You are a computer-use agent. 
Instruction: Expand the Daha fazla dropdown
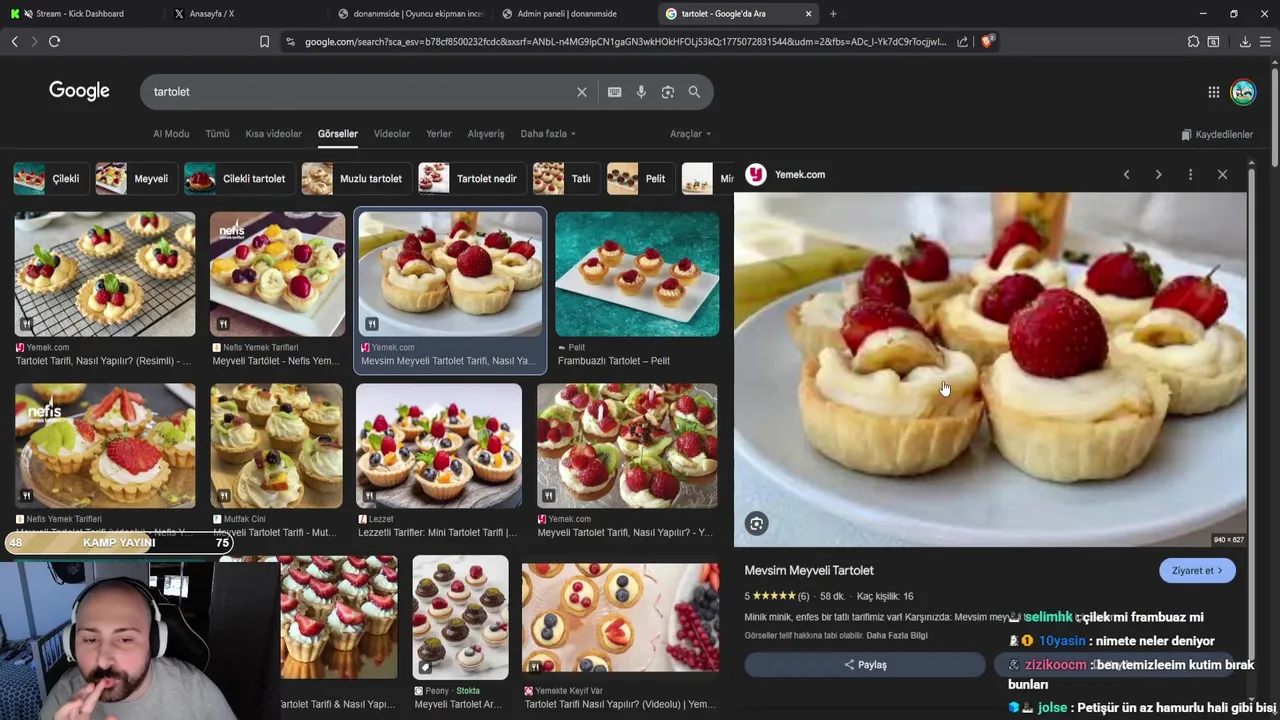tap(548, 134)
